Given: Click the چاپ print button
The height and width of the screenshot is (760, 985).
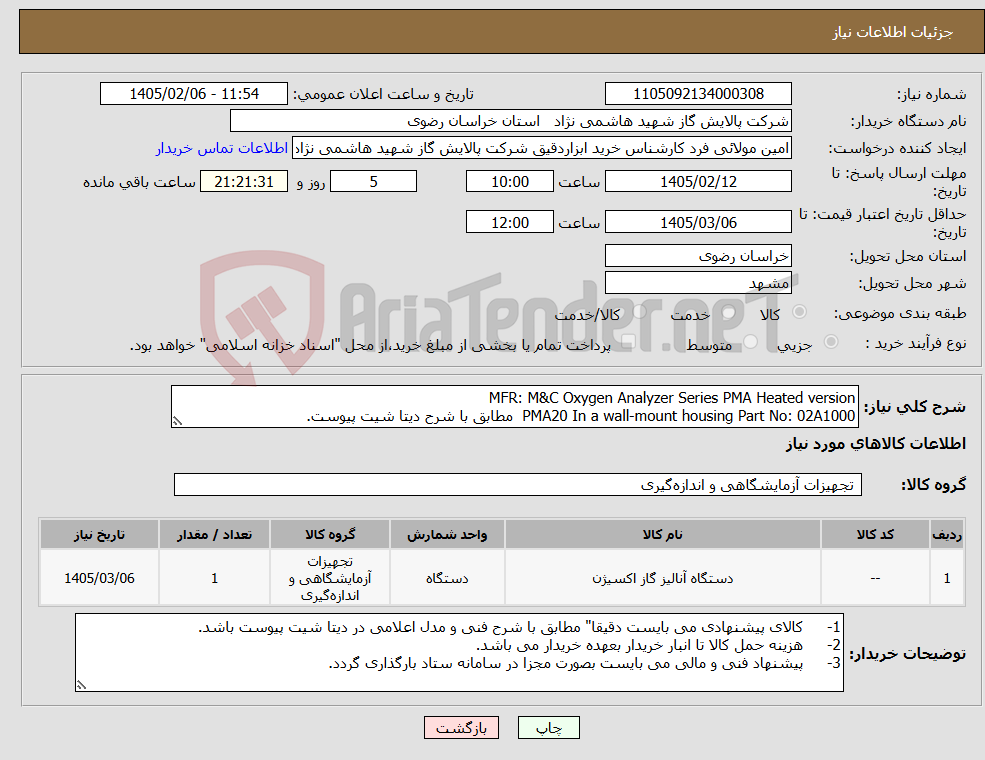Looking at the screenshot, I should pos(548,728).
